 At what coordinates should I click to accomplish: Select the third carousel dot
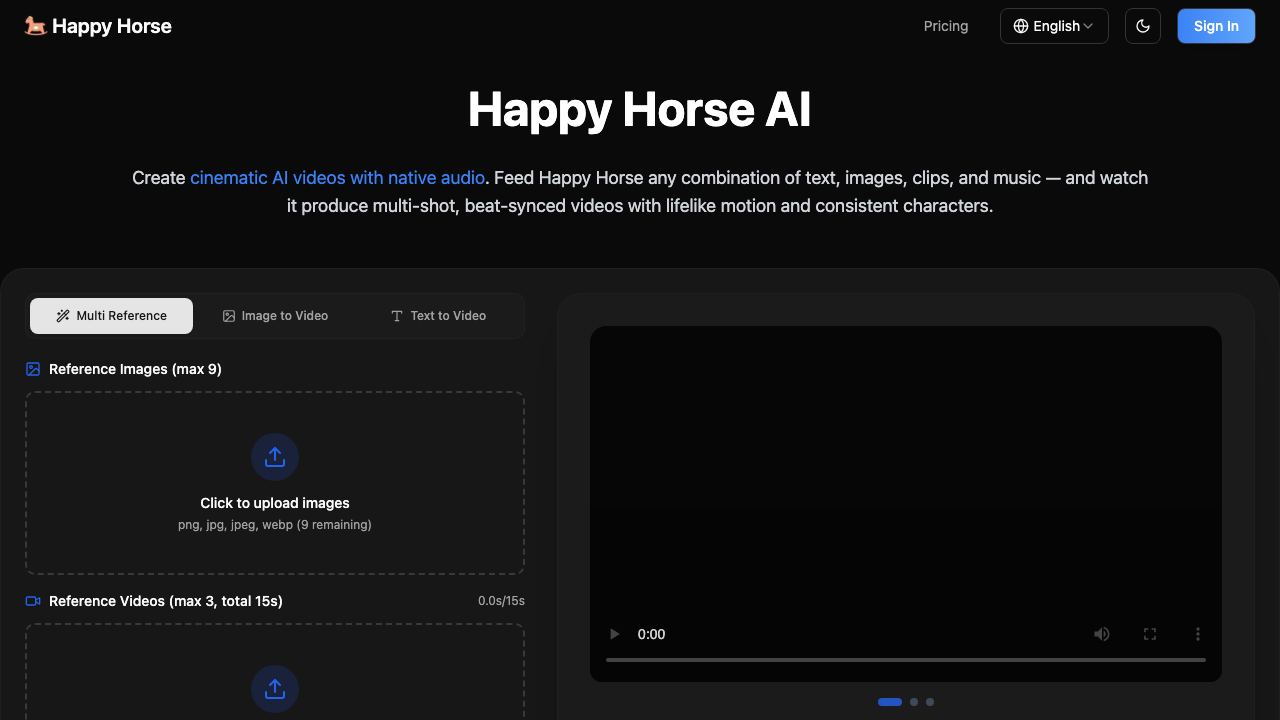pos(930,702)
